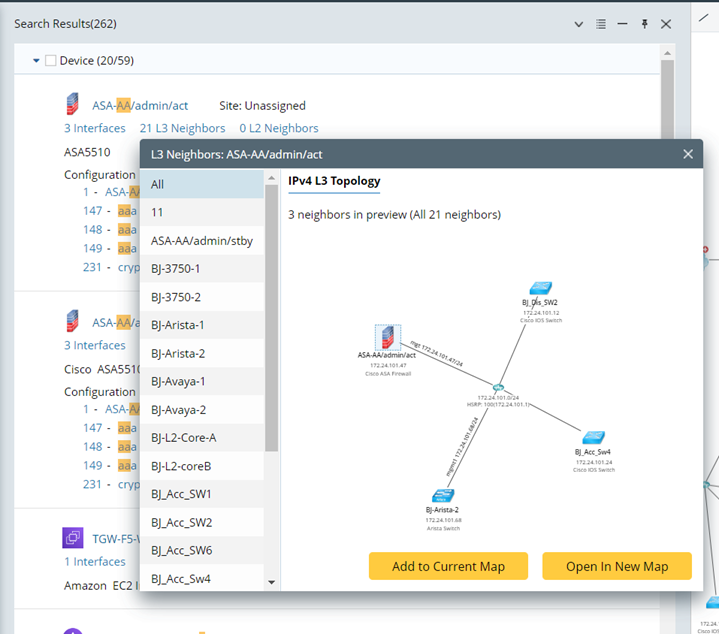Click the TGW-F5 device icon

pos(73,537)
